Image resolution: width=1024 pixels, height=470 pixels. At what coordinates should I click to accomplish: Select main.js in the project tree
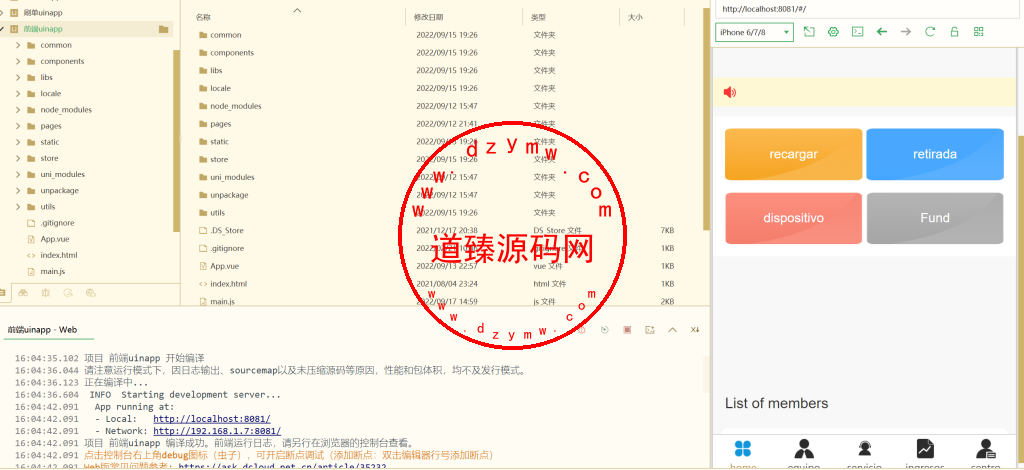53,271
